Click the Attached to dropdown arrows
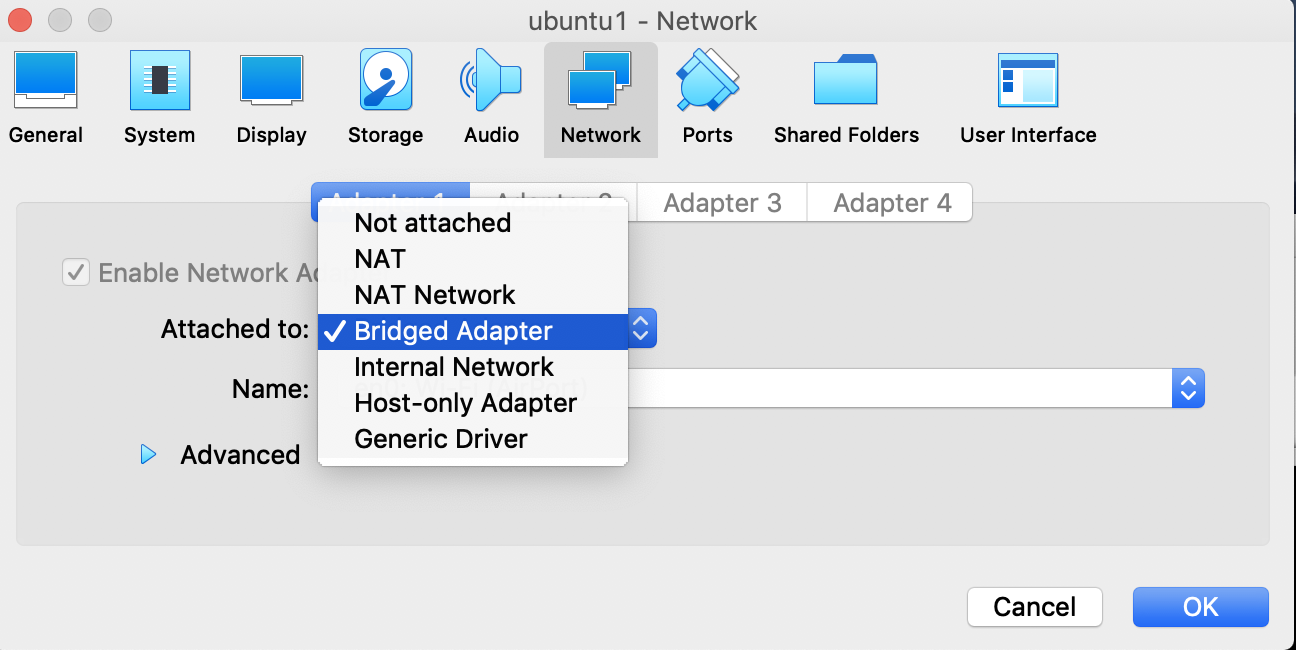The height and width of the screenshot is (650, 1296). 642,329
